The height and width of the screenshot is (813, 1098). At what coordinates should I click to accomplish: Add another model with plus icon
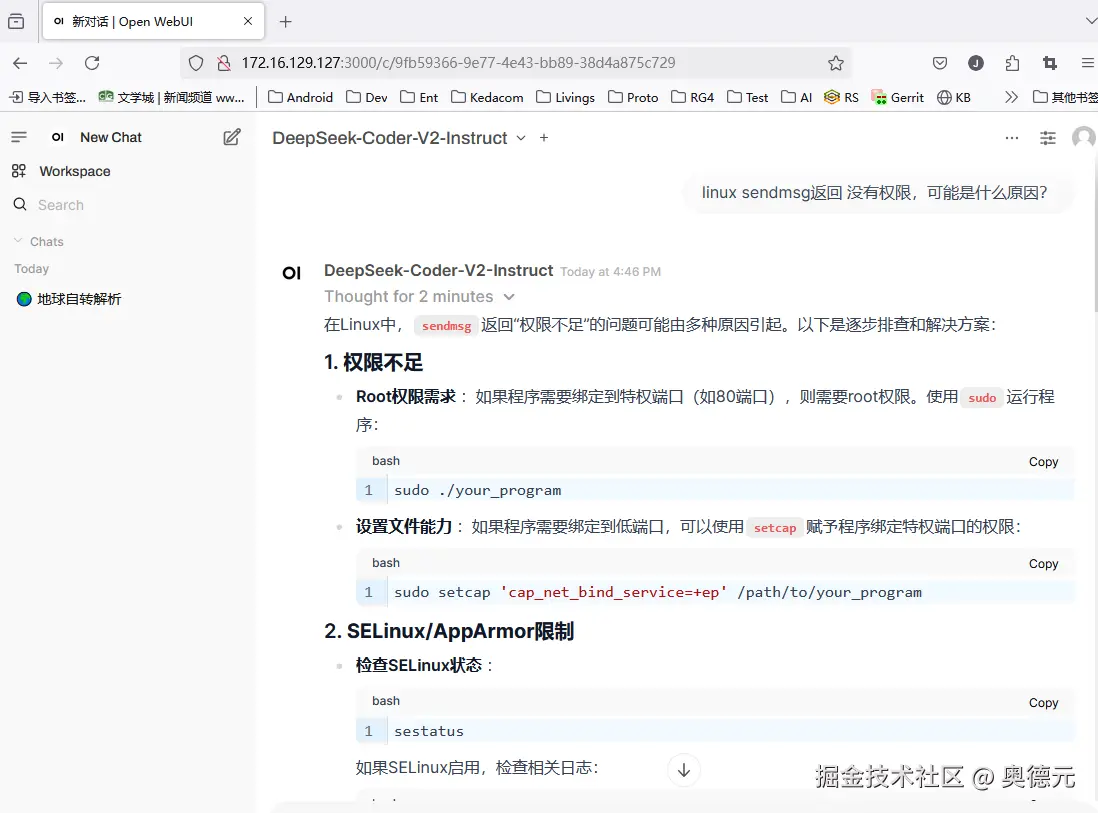point(543,138)
